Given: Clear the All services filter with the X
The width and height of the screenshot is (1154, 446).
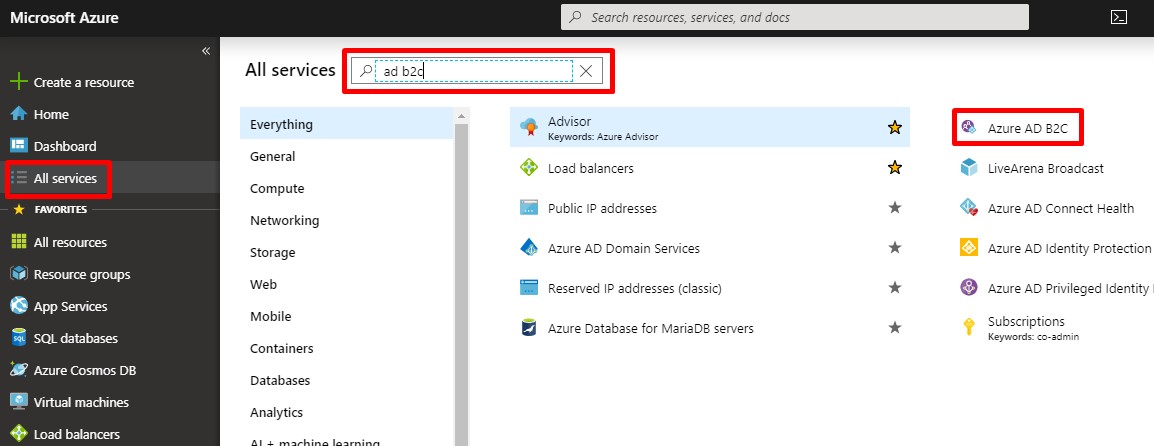Looking at the screenshot, I should pos(587,71).
